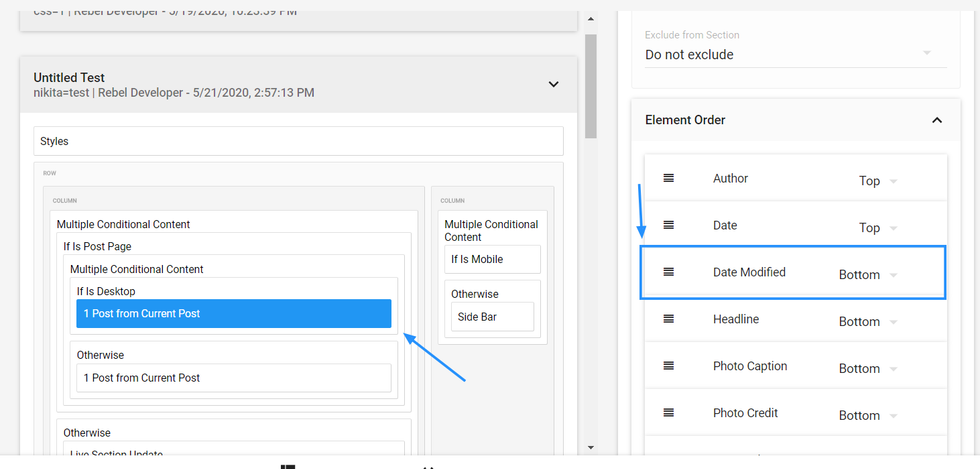Screen dimensions: 980x469
Task: Open Photo Caption position dropdown
Action: point(868,369)
